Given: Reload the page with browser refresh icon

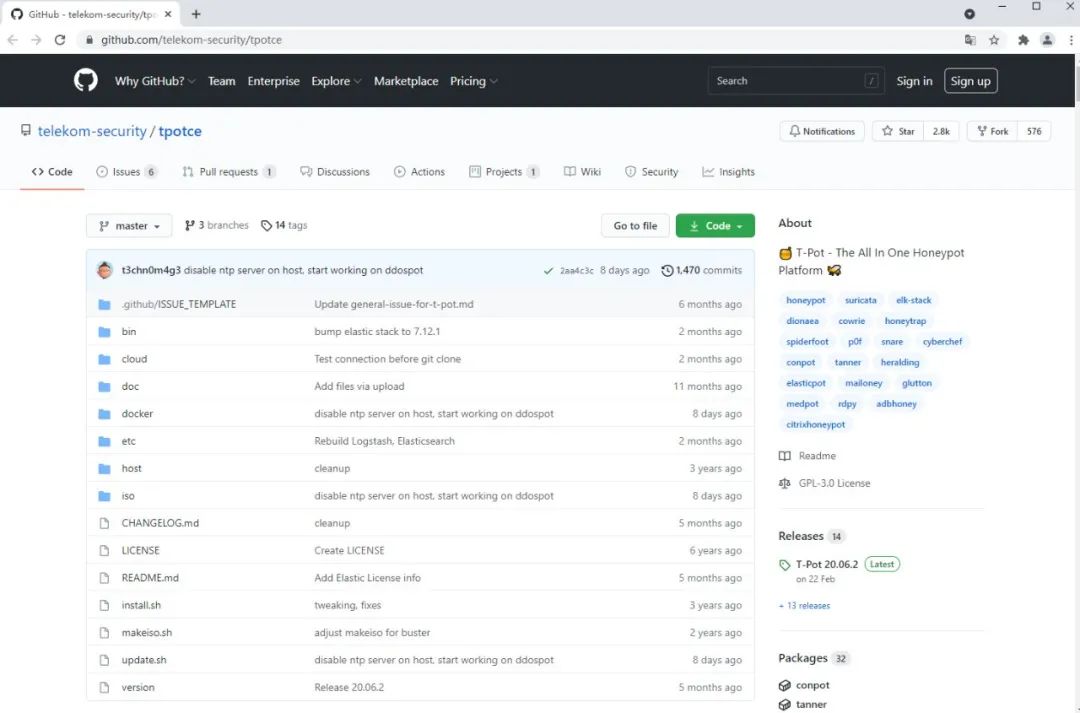Looking at the screenshot, I should (x=60, y=40).
